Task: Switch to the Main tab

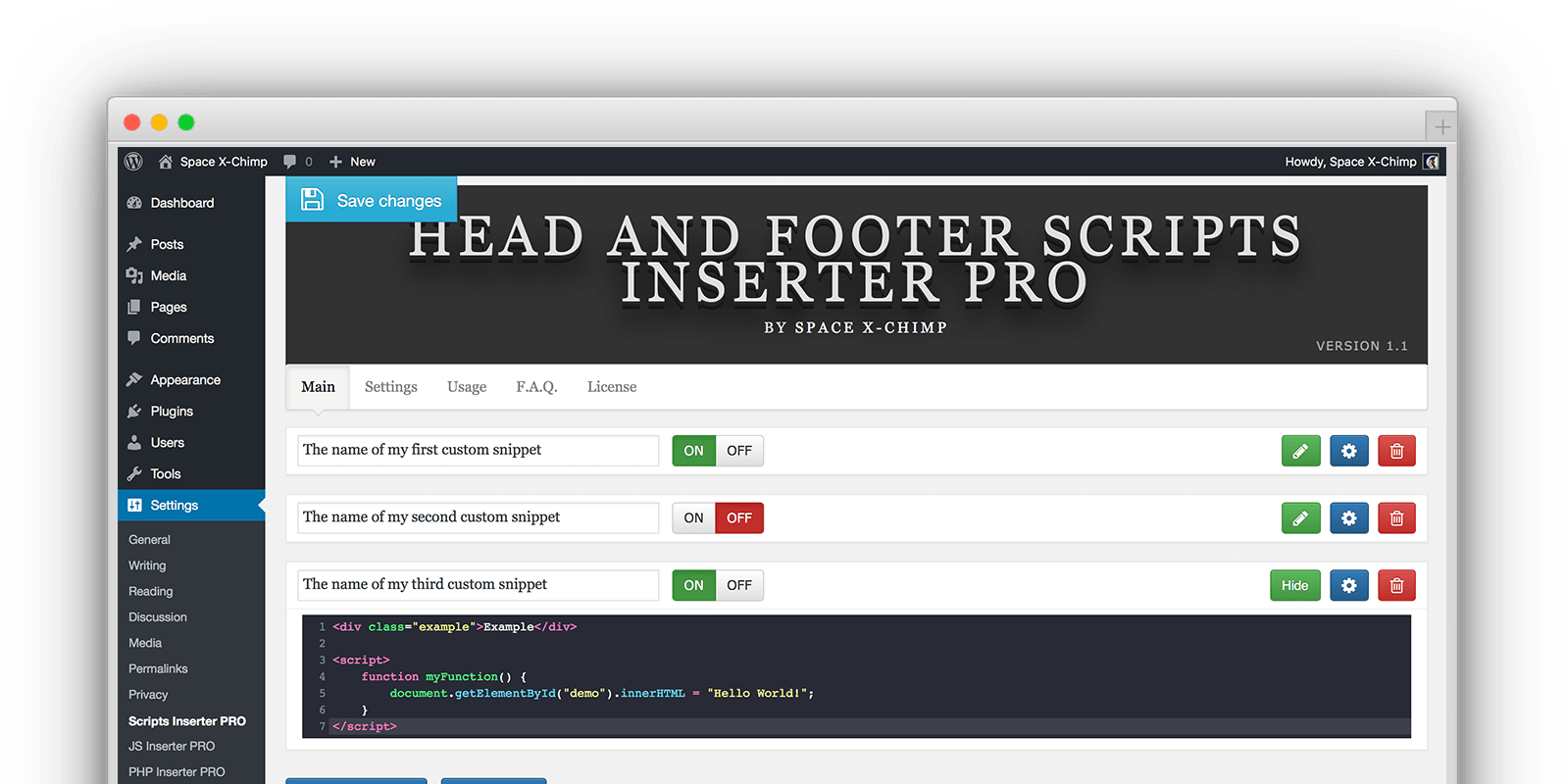Action: click(x=318, y=387)
